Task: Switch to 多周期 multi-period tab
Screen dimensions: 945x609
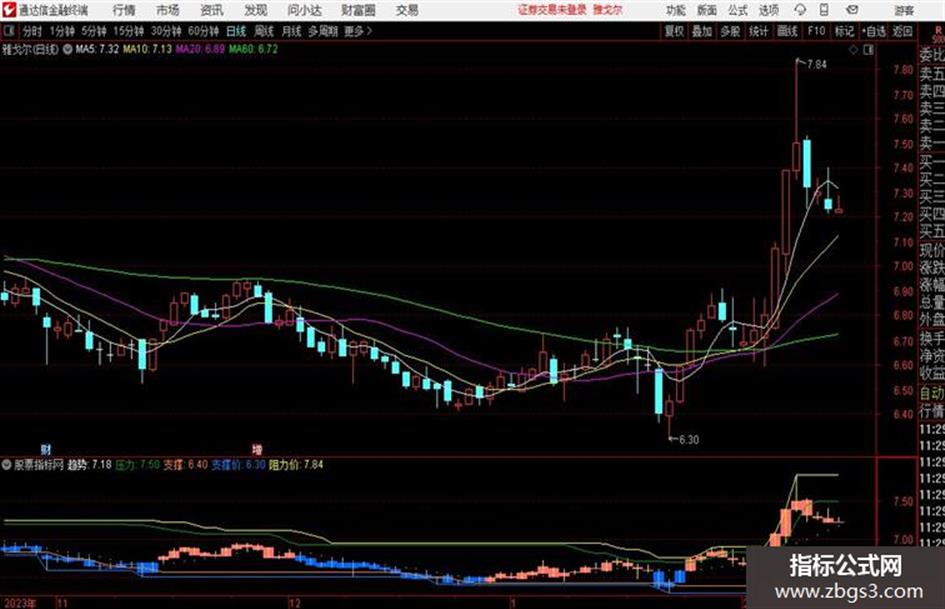Action: [323, 31]
